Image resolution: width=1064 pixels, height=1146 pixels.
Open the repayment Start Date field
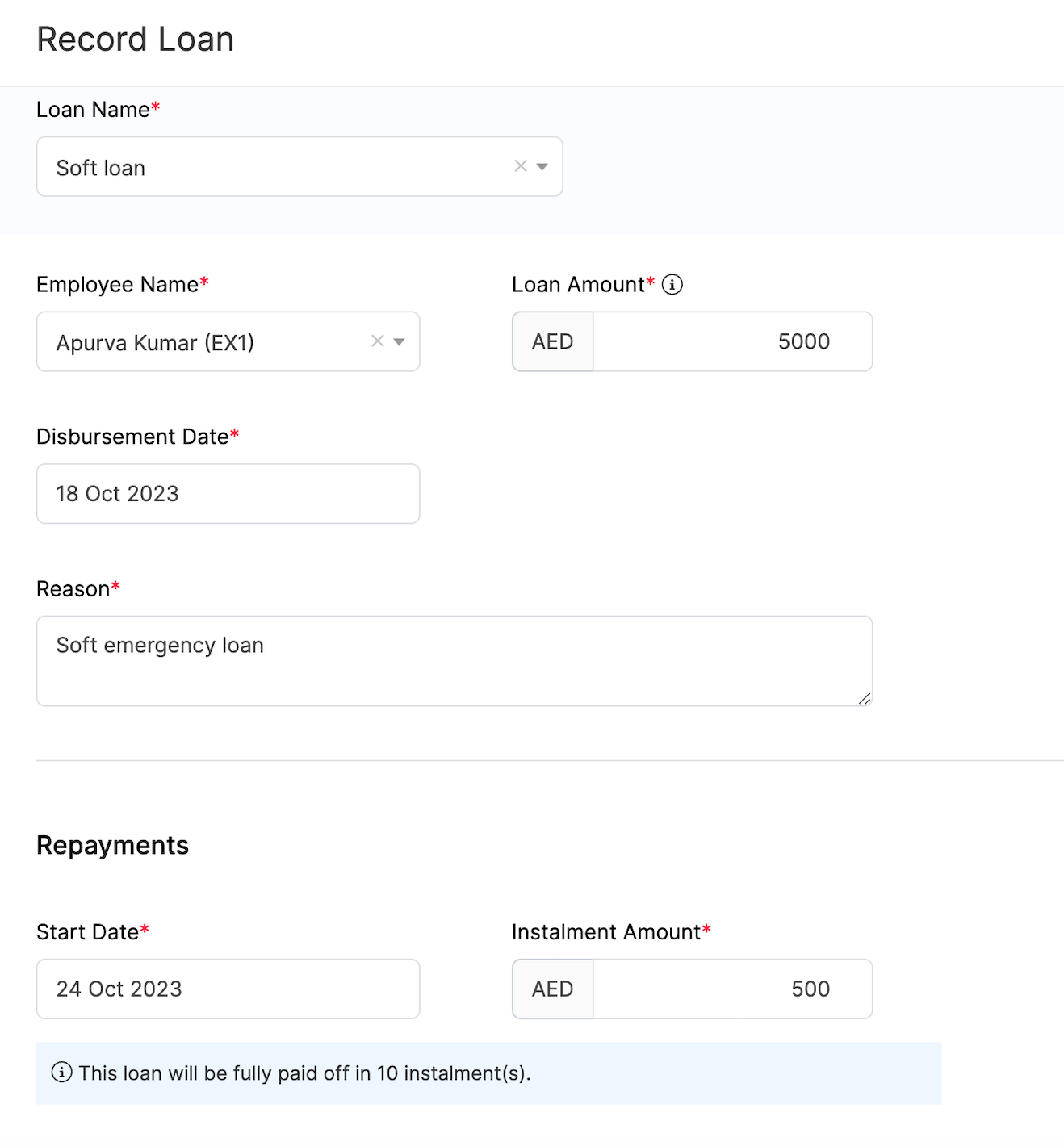[x=228, y=989]
